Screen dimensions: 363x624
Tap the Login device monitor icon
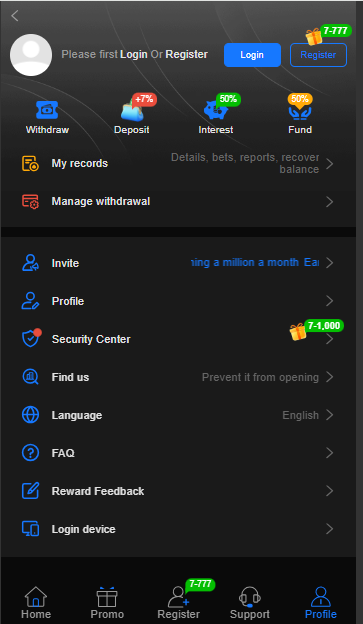pyautogui.click(x=30, y=529)
